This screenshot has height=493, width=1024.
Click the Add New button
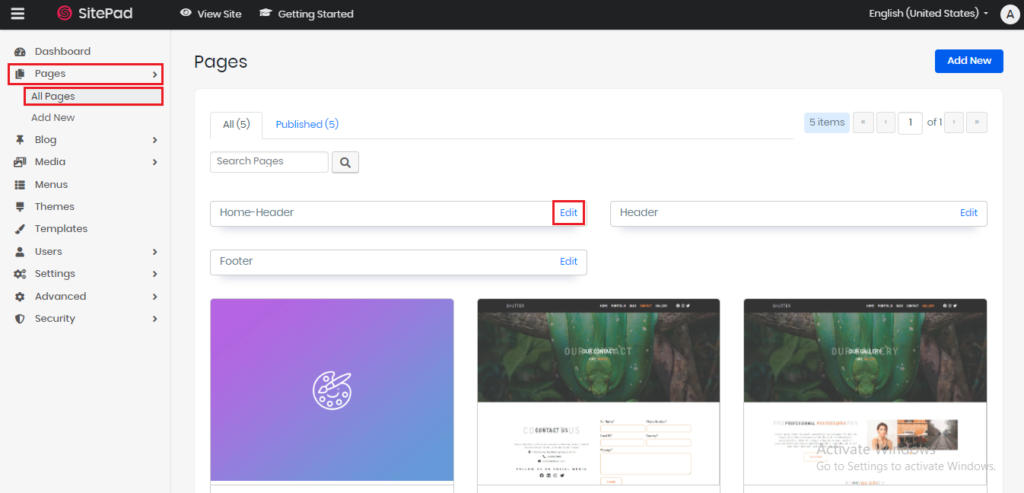pos(968,61)
